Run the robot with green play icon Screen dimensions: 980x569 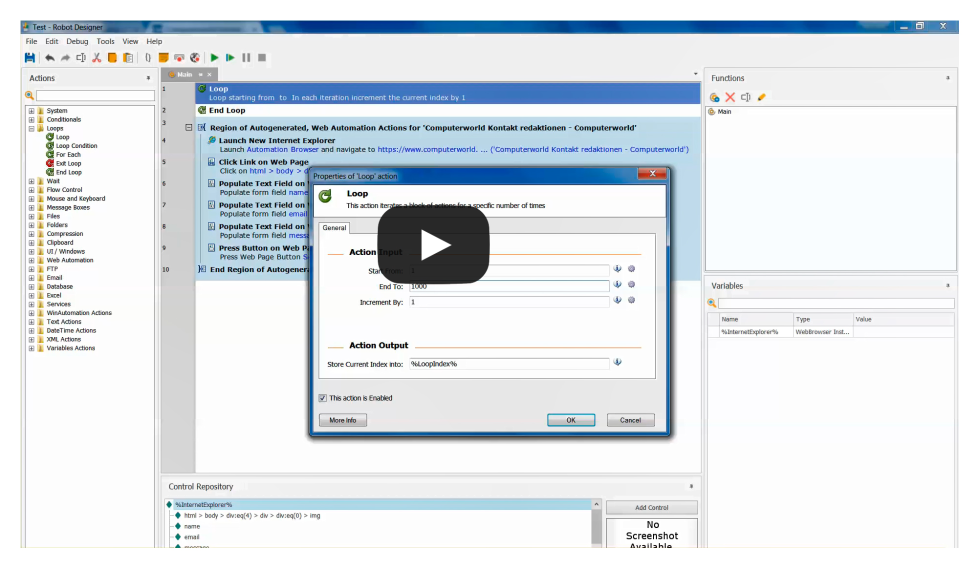pos(214,58)
